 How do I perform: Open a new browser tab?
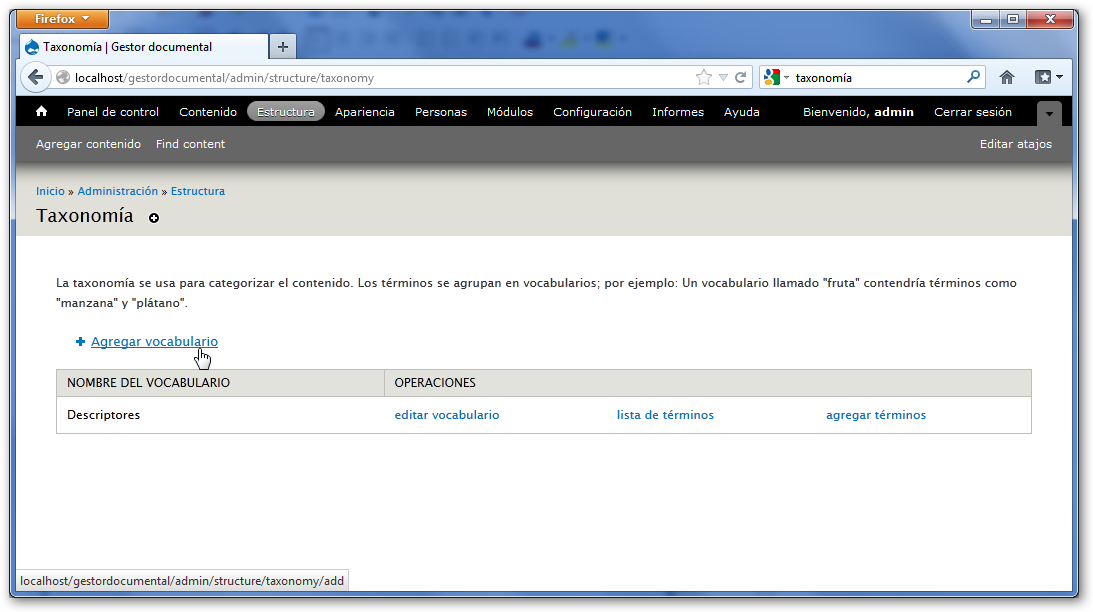pyautogui.click(x=283, y=47)
